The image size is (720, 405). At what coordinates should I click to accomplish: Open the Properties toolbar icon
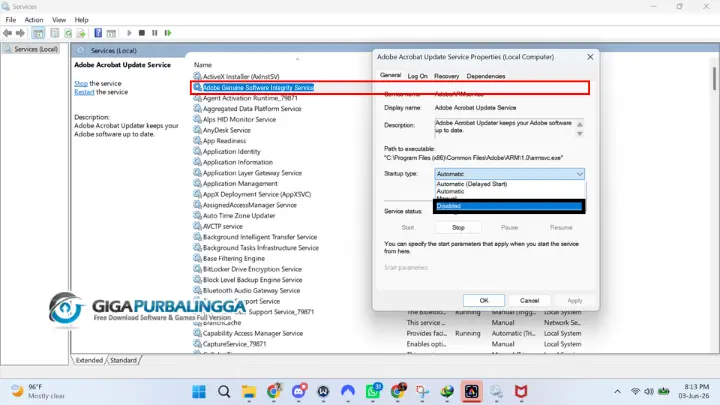(55, 33)
